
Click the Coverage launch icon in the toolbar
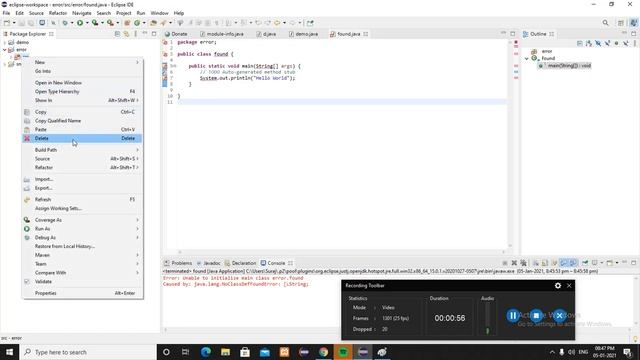pyautogui.click(x=95, y=23)
